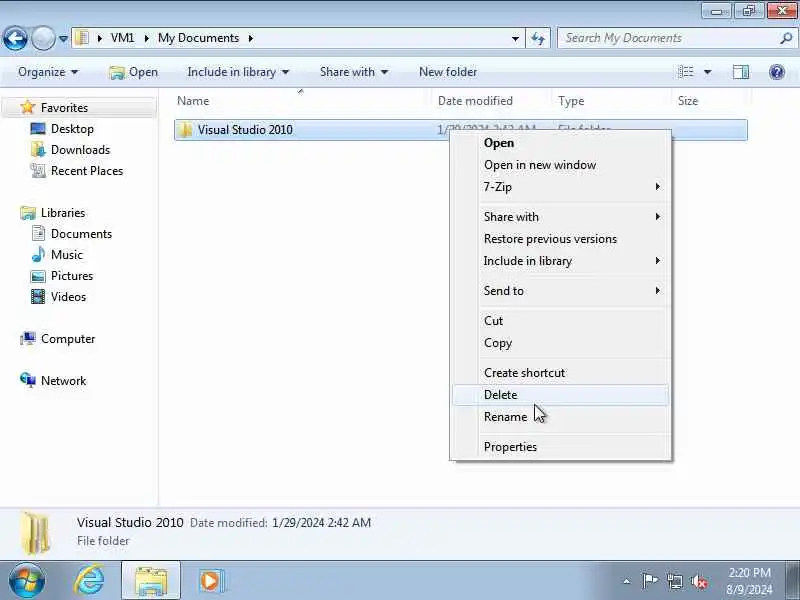Launch Windows Media Player from taskbar
The height and width of the screenshot is (600, 800).
click(x=211, y=581)
